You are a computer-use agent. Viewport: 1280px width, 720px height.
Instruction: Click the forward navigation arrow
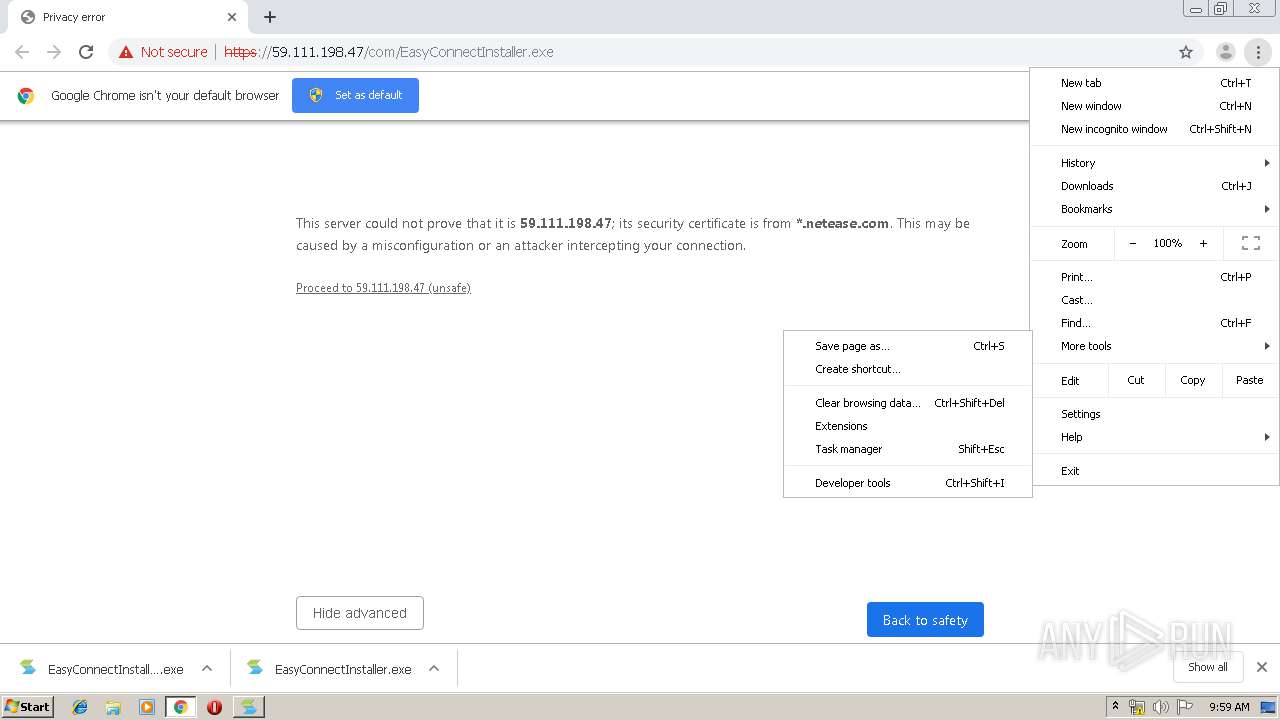(54, 52)
